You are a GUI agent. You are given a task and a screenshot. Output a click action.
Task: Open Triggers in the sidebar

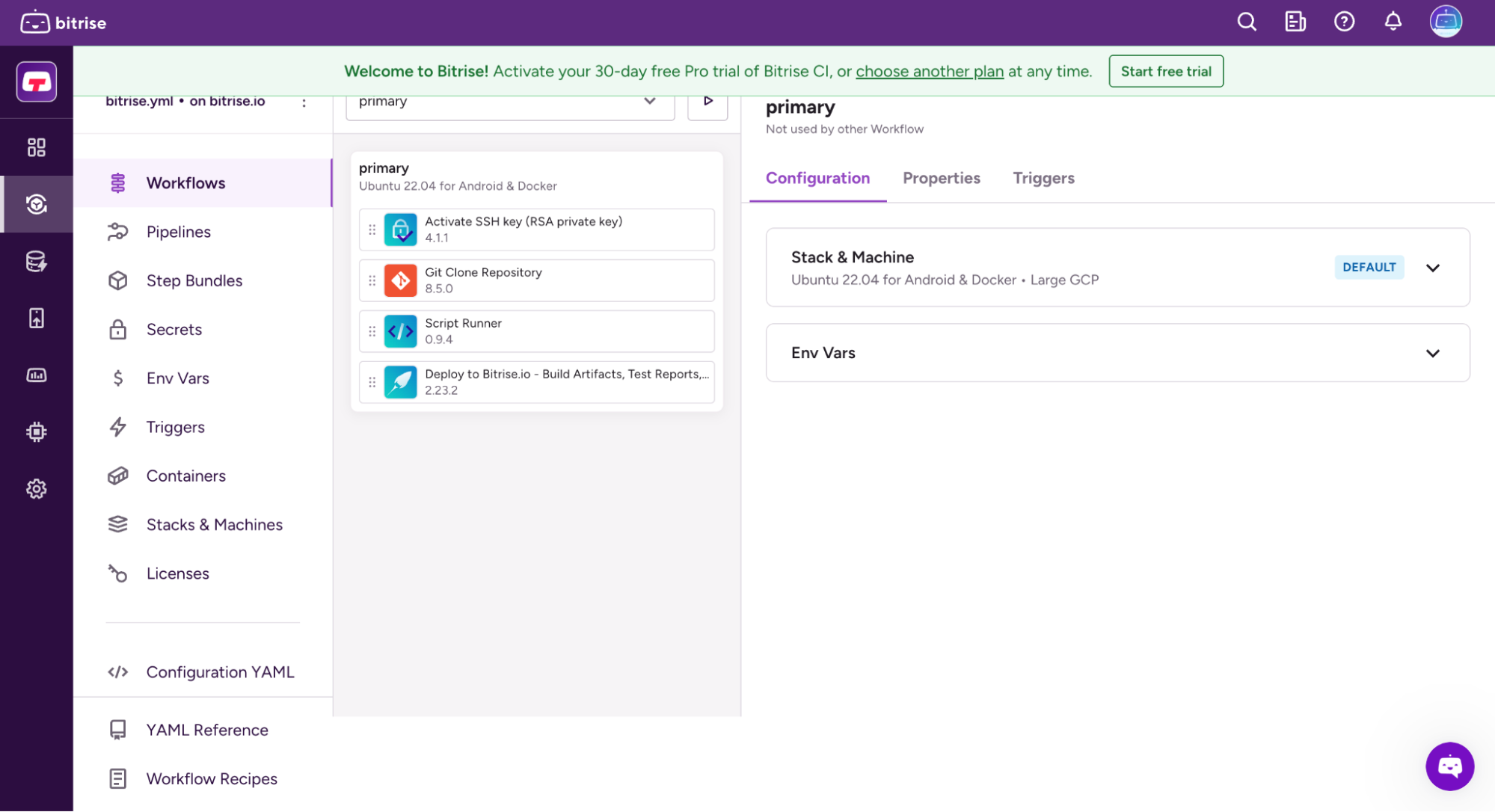[203, 427]
